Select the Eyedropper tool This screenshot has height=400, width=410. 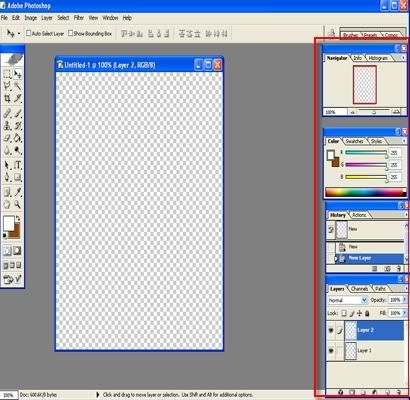tap(18, 192)
